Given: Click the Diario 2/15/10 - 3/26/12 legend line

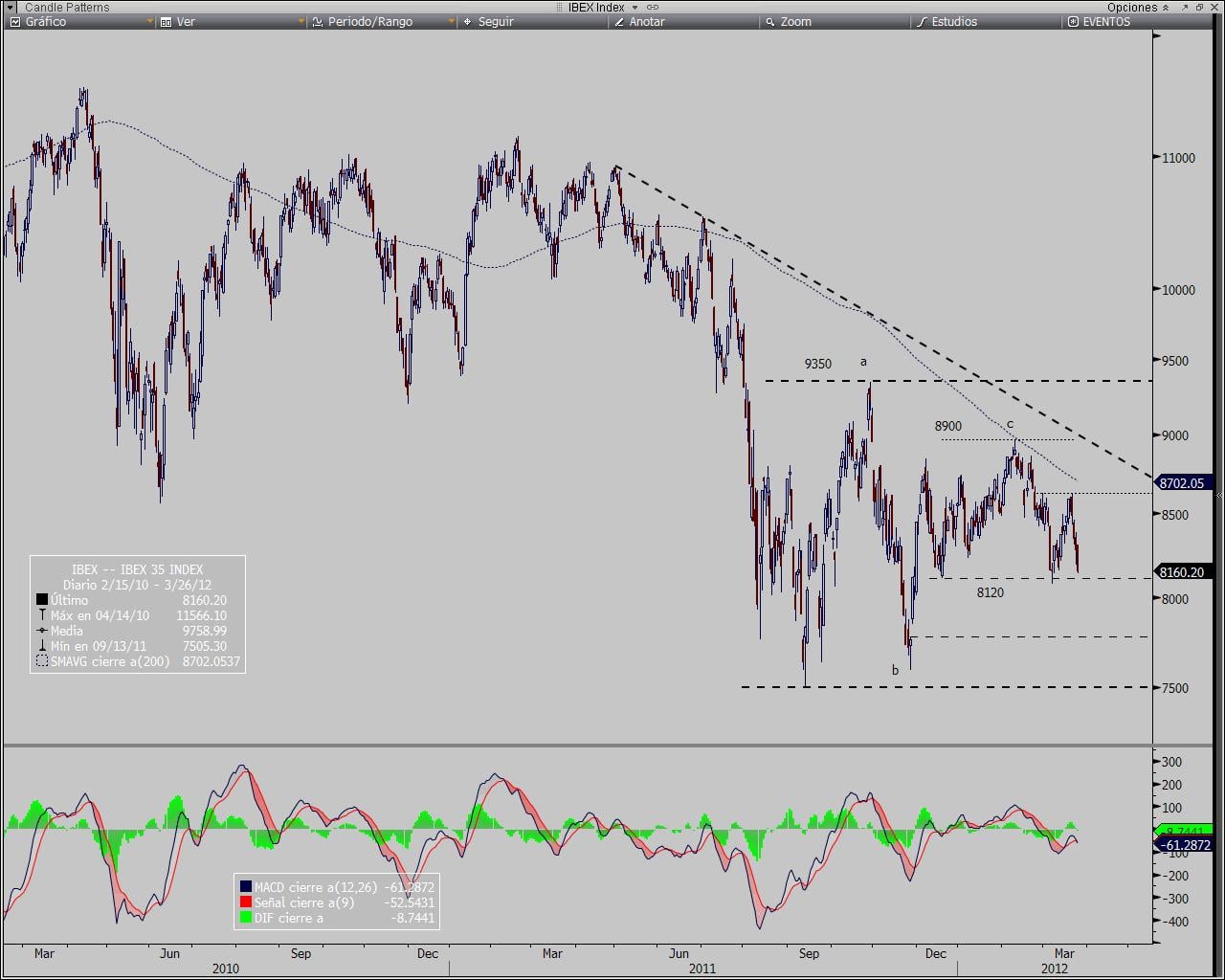Looking at the screenshot, I should [x=138, y=585].
